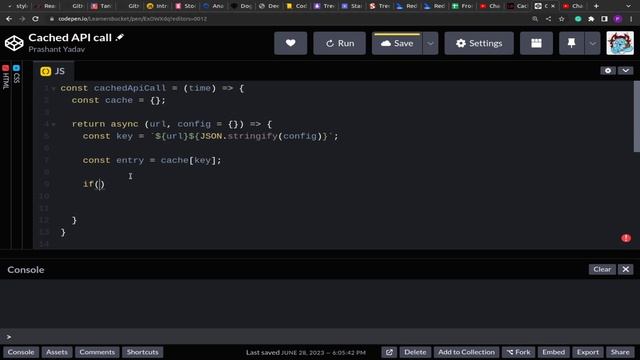640x360 pixels.
Task: Add pen to Collection
Action: 466,352
